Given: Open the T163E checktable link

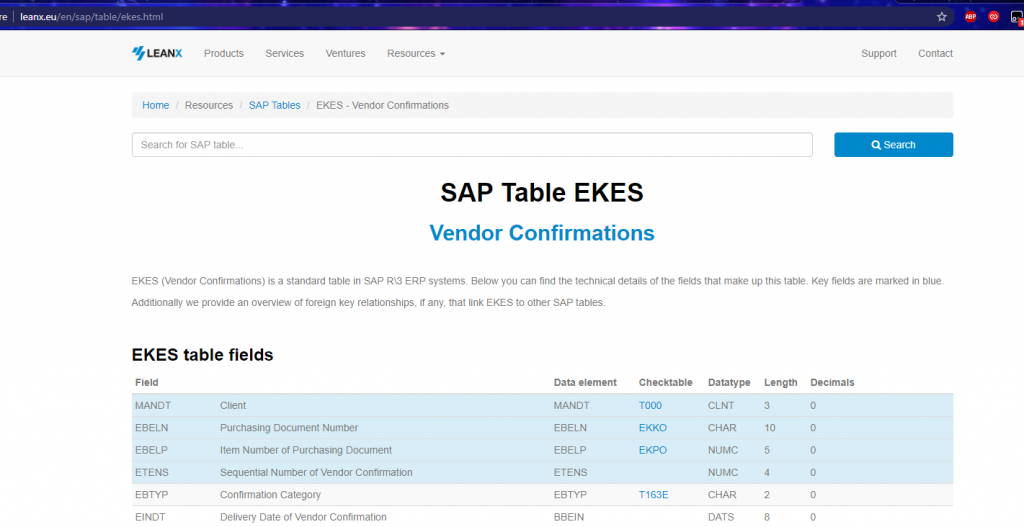Looking at the screenshot, I should pos(653,495).
